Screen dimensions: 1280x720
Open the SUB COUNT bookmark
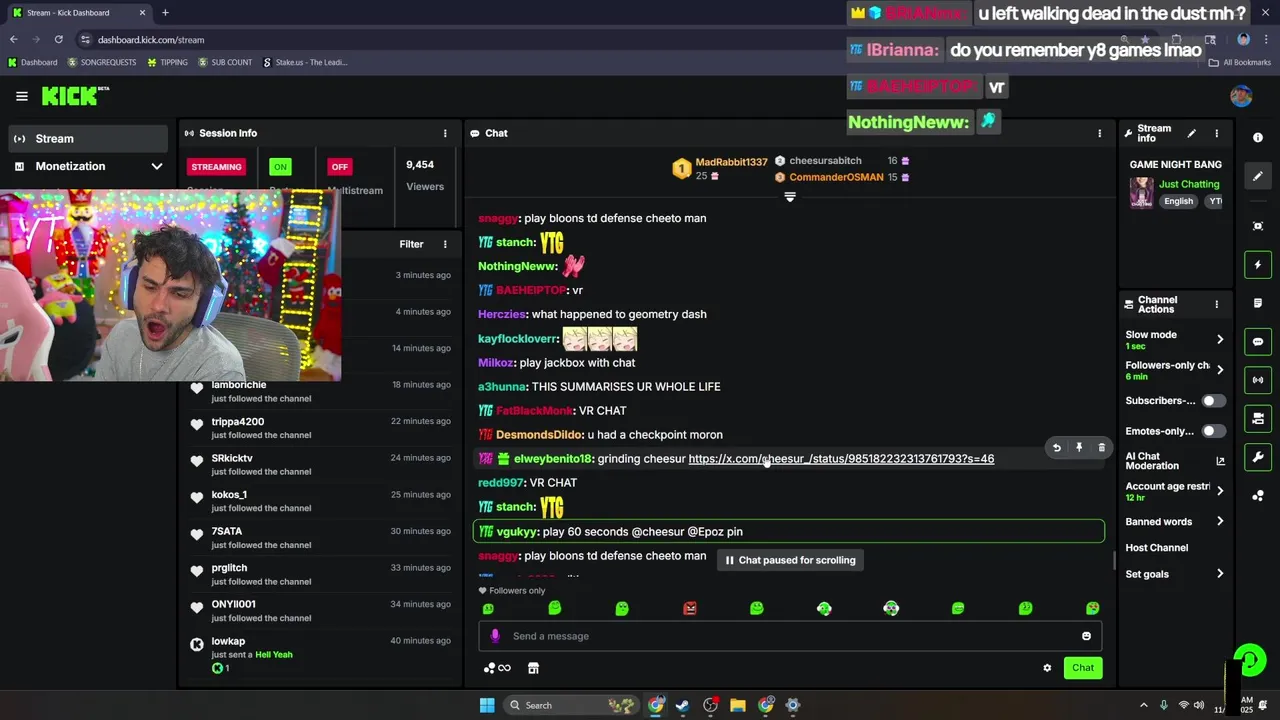coord(225,62)
